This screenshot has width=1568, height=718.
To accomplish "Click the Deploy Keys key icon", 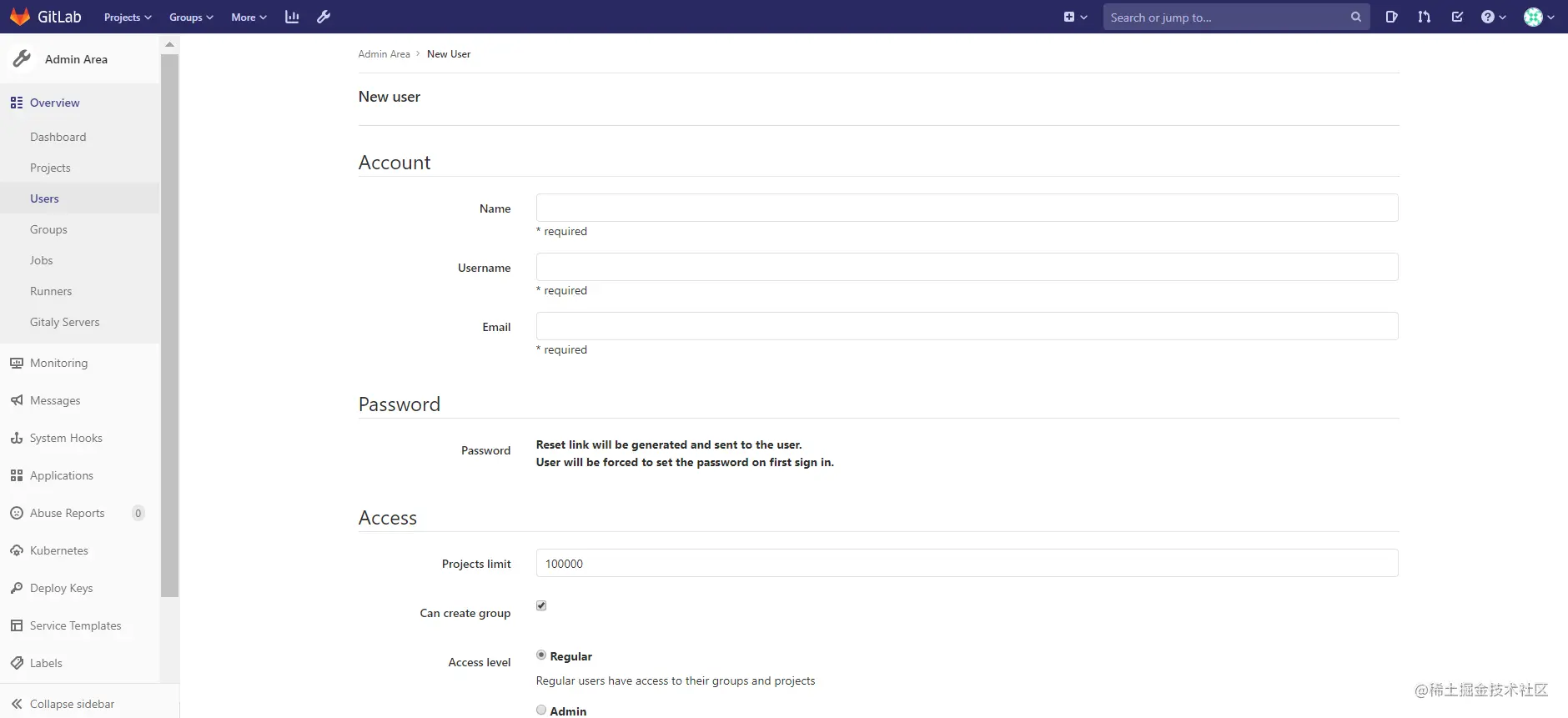I will tap(17, 588).
